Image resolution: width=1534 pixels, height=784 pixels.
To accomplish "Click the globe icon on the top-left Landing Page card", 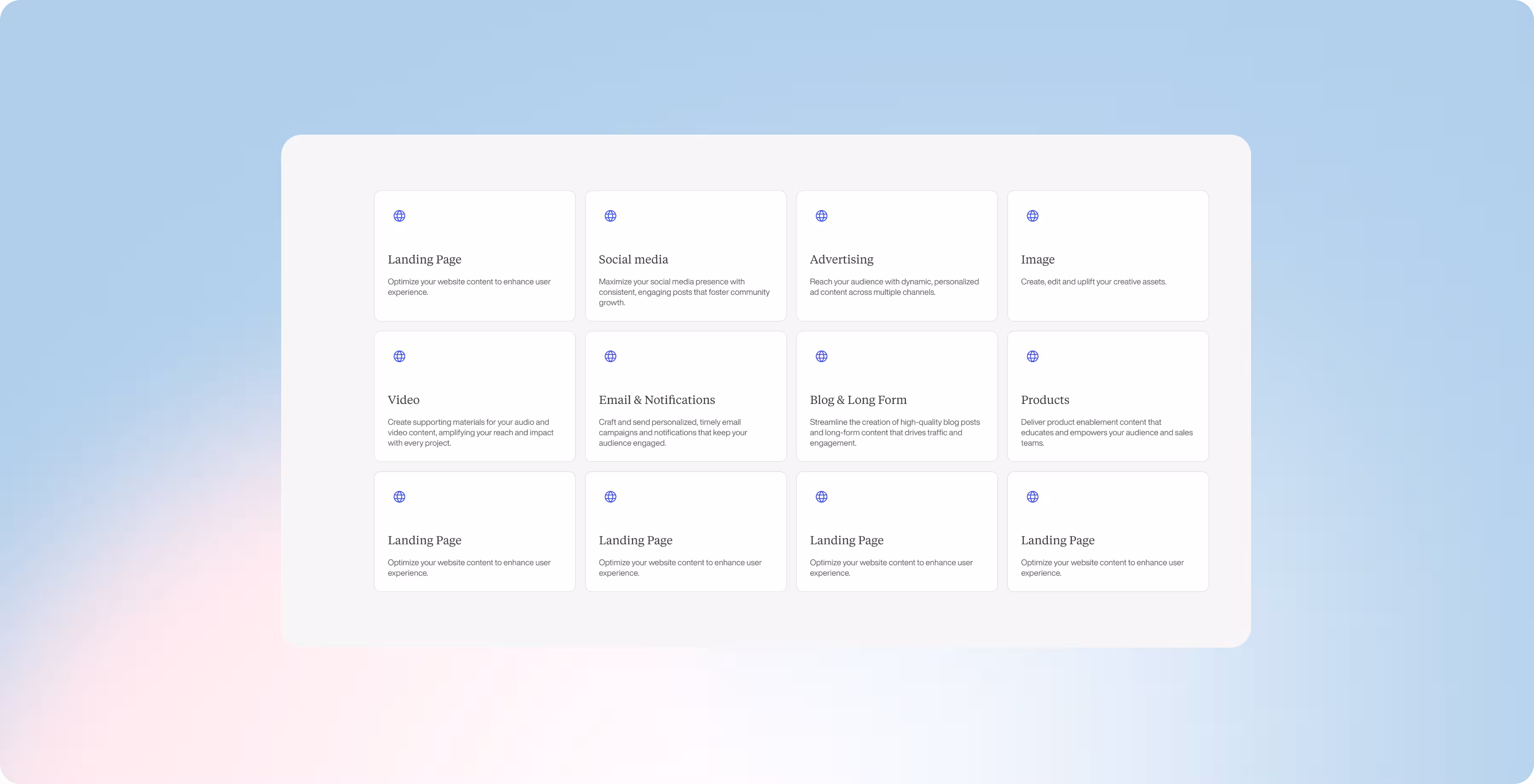I will click(399, 216).
